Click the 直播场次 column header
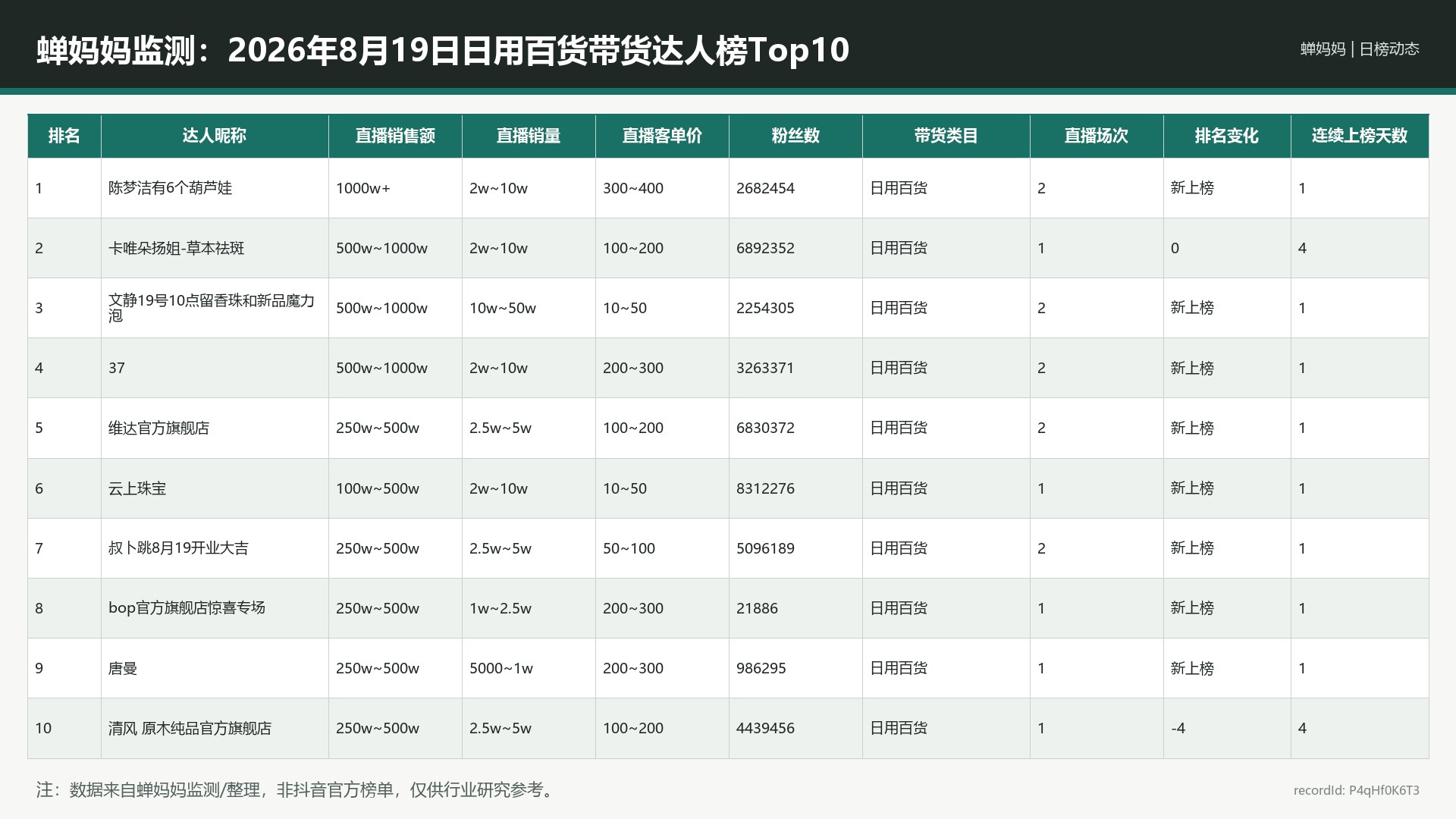The width and height of the screenshot is (1456, 819). pos(1097,136)
